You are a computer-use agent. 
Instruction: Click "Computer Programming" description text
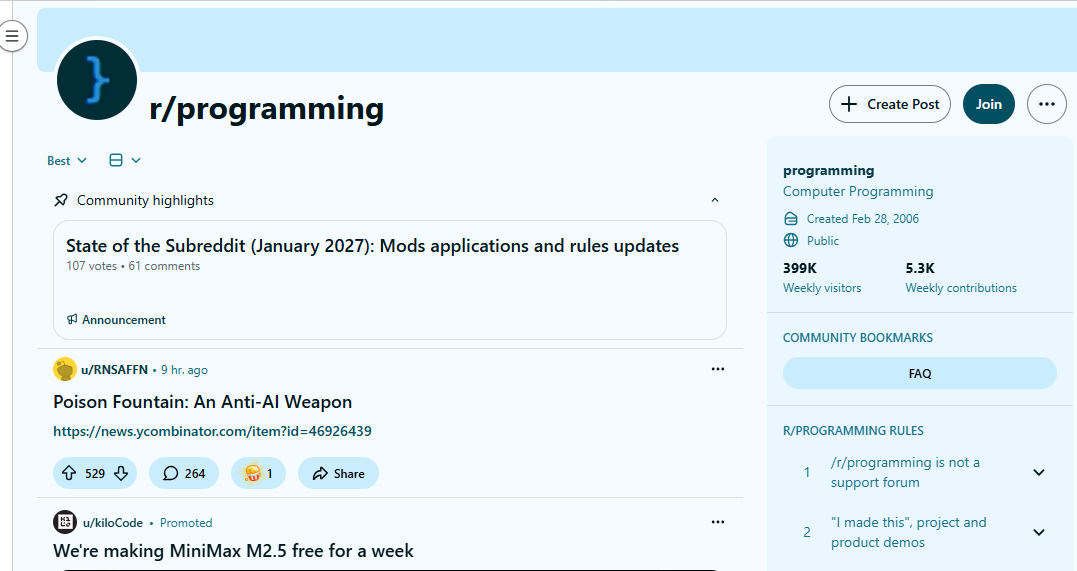coord(858,192)
